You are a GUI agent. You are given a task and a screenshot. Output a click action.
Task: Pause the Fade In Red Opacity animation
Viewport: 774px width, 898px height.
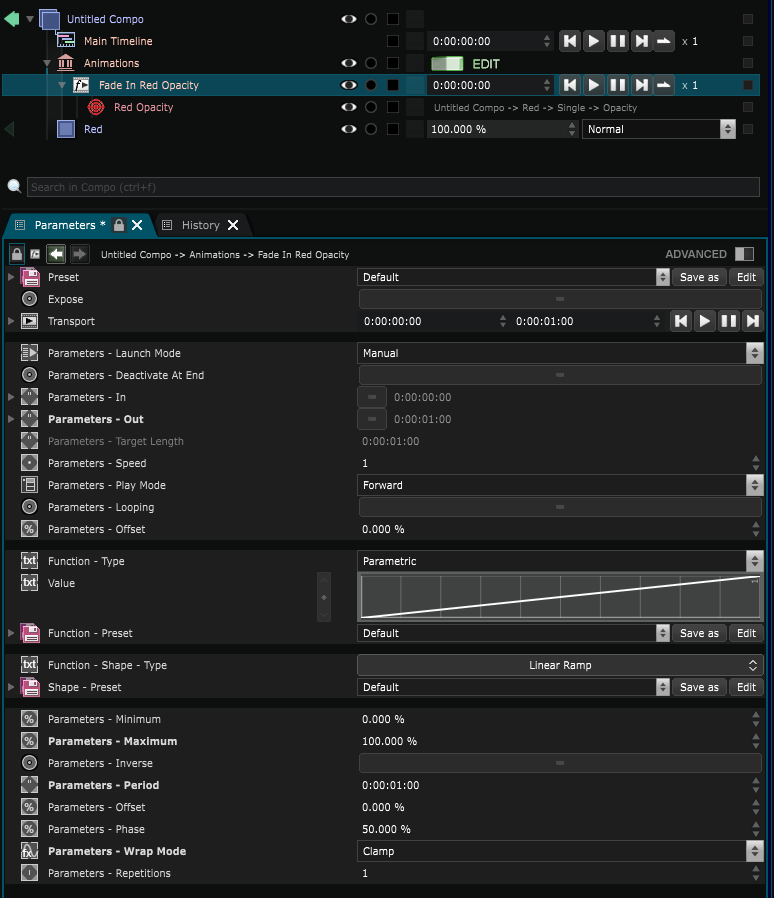pyautogui.click(x=618, y=85)
